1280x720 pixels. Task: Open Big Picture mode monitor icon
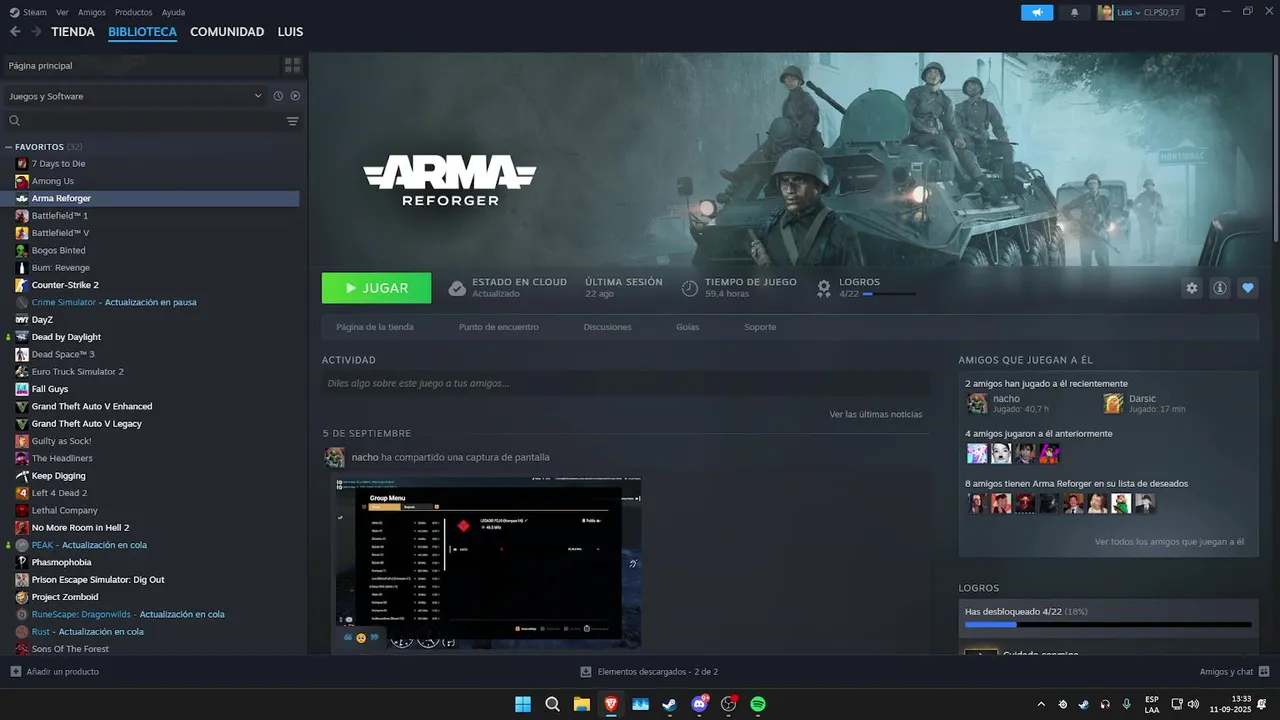[1201, 12]
